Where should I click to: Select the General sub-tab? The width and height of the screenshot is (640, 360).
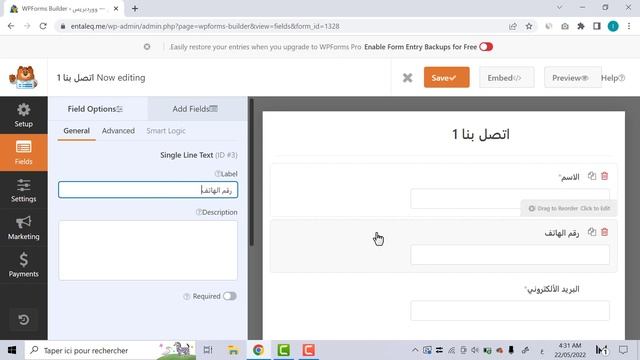click(76, 131)
